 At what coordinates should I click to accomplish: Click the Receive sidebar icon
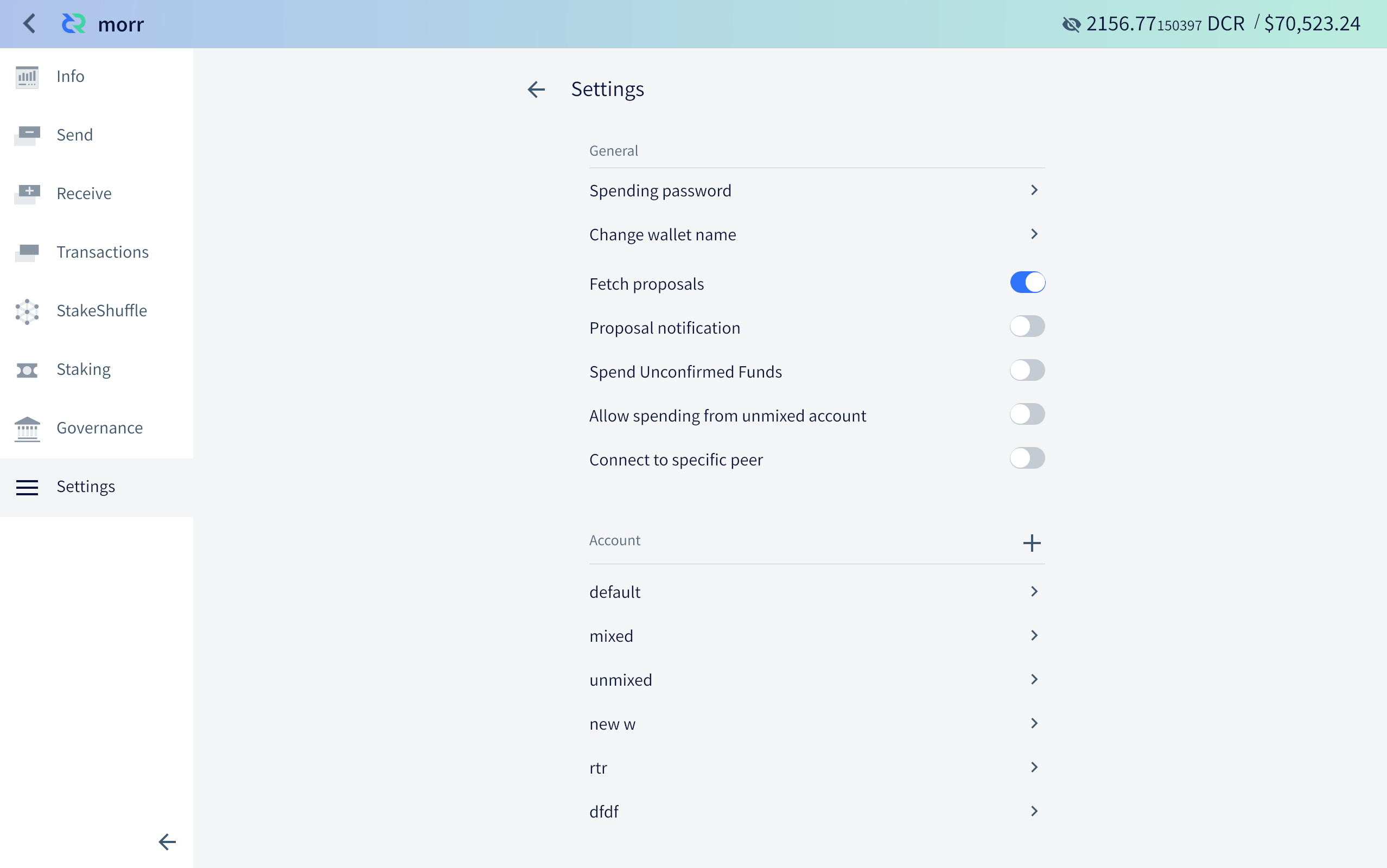[x=27, y=194]
